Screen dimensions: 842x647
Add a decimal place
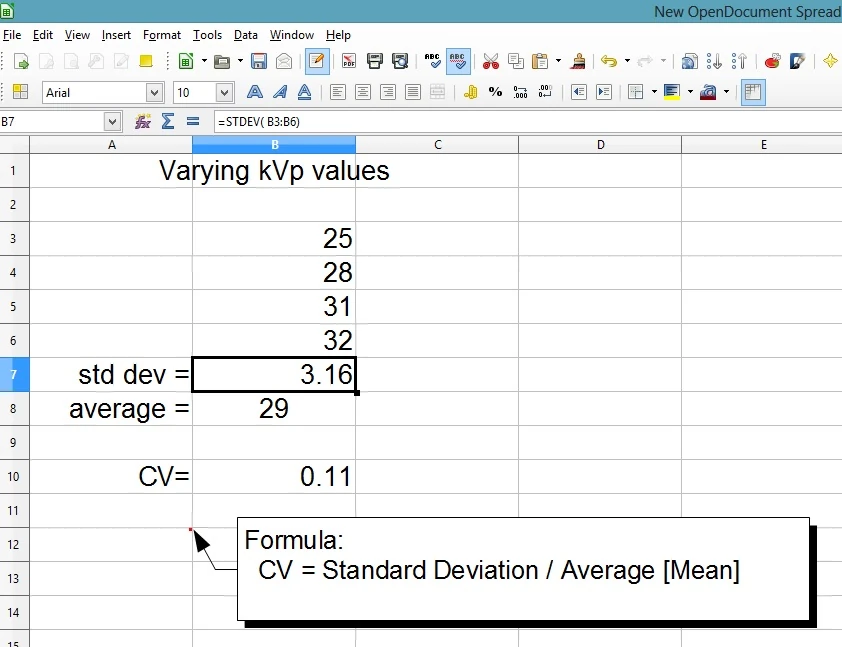click(520, 92)
